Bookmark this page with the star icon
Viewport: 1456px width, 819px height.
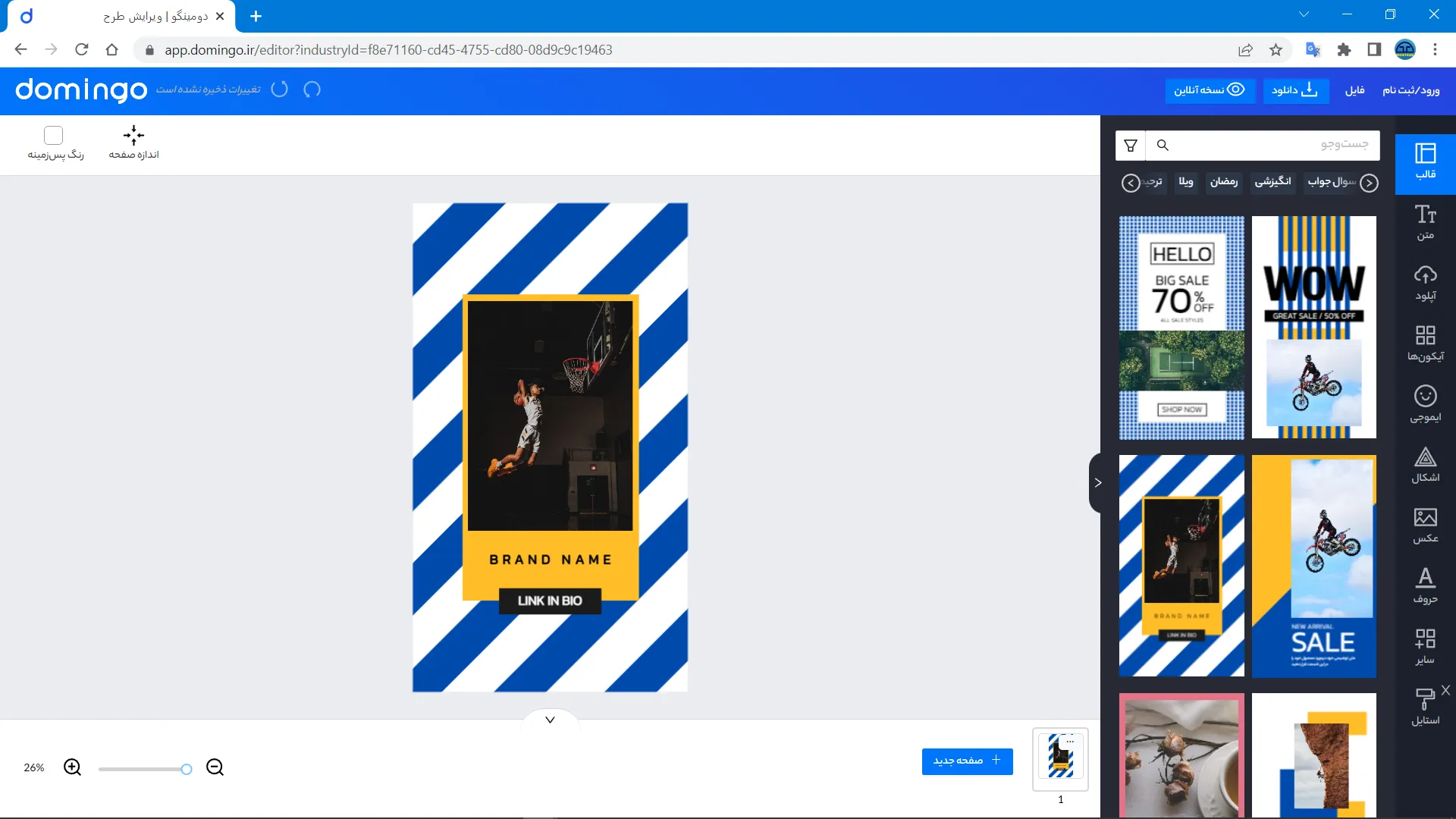(1276, 50)
